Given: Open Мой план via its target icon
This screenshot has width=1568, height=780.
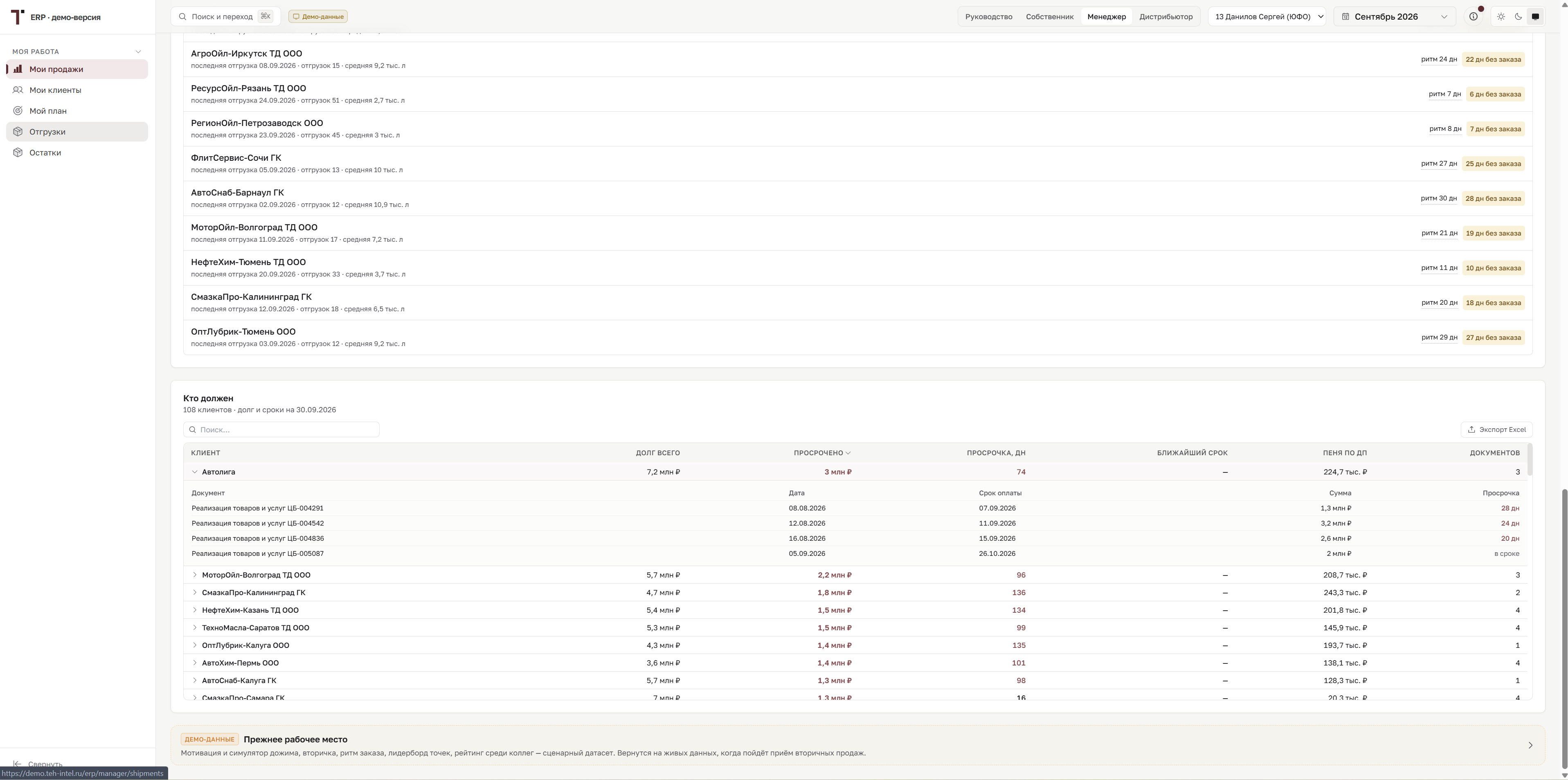Looking at the screenshot, I should click(x=18, y=111).
